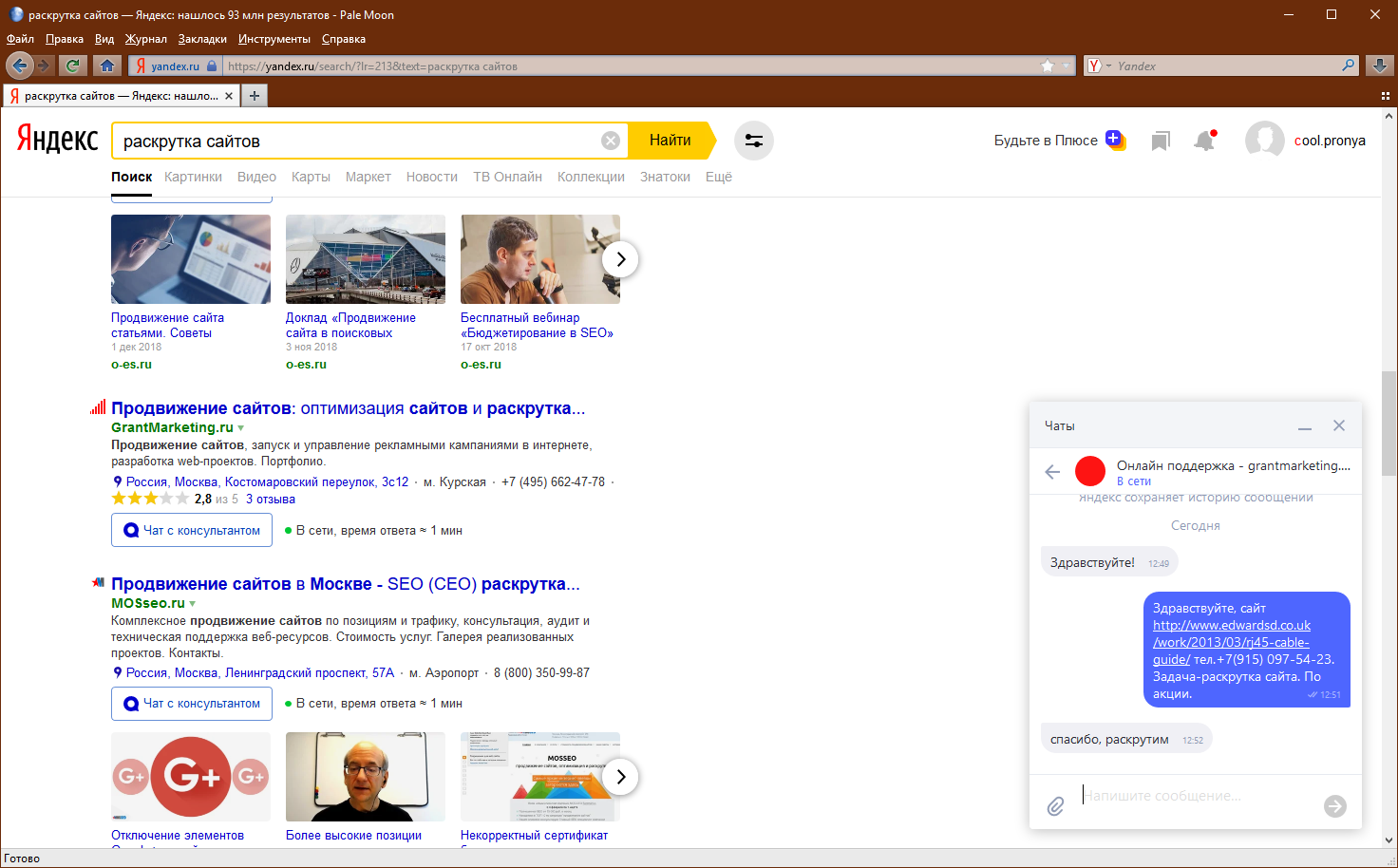Open the site identity lock icon
Viewport: 1398px width, 868px height.
pos(212,66)
